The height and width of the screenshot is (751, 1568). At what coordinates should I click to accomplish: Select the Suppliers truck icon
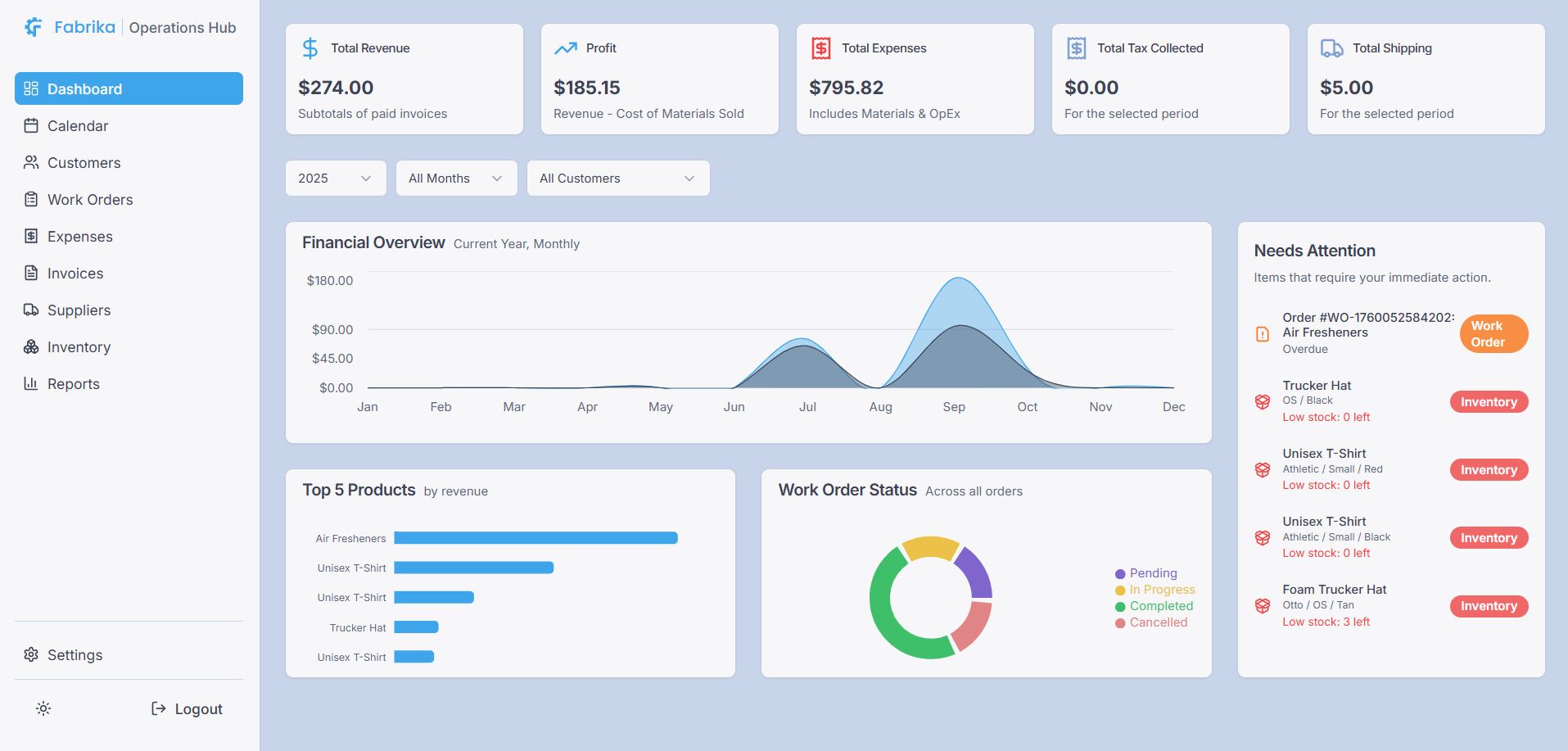click(31, 310)
